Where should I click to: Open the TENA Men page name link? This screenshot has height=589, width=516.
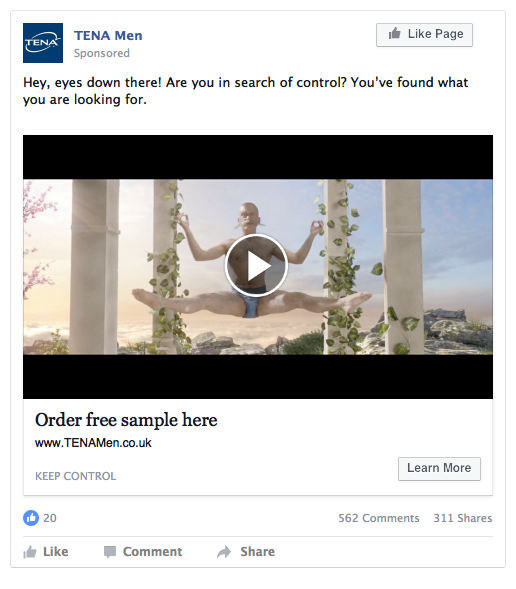[x=108, y=35]
